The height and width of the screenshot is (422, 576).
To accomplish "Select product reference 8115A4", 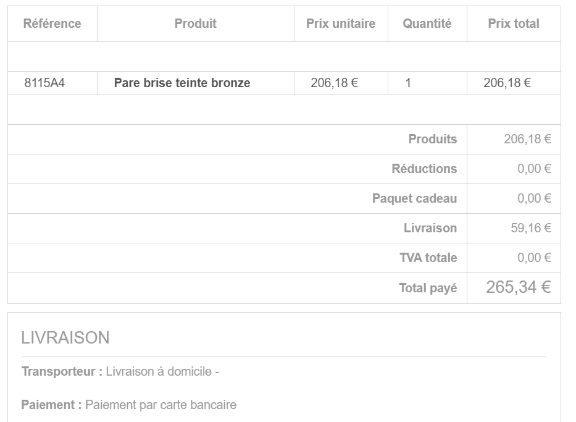I will pos(44,83).
